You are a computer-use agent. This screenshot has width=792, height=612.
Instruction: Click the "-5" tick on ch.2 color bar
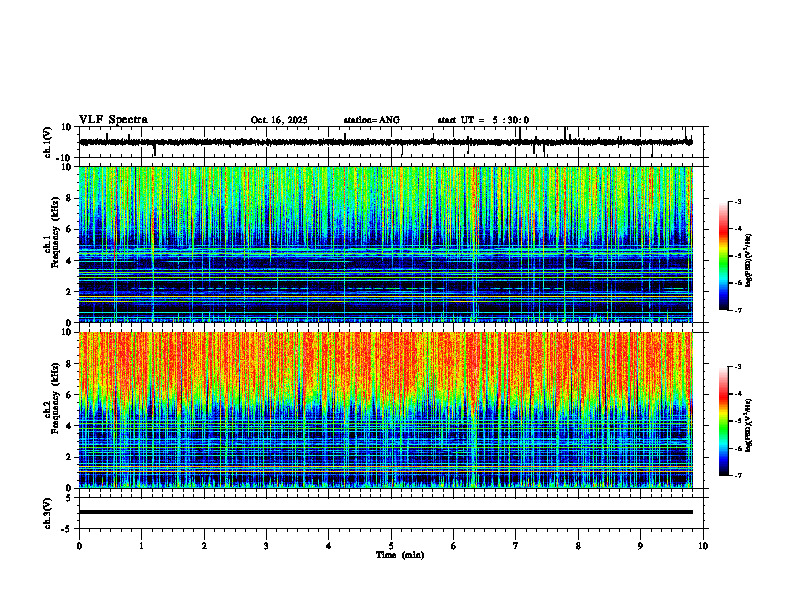pos(737,421)
